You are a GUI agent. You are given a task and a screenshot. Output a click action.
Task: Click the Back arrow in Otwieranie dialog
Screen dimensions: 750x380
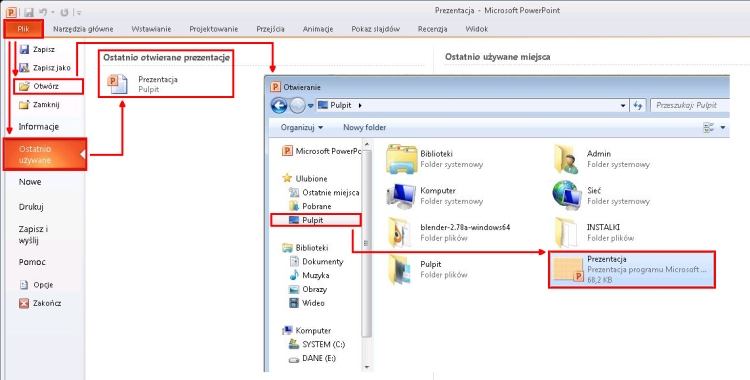pos(279,105)
